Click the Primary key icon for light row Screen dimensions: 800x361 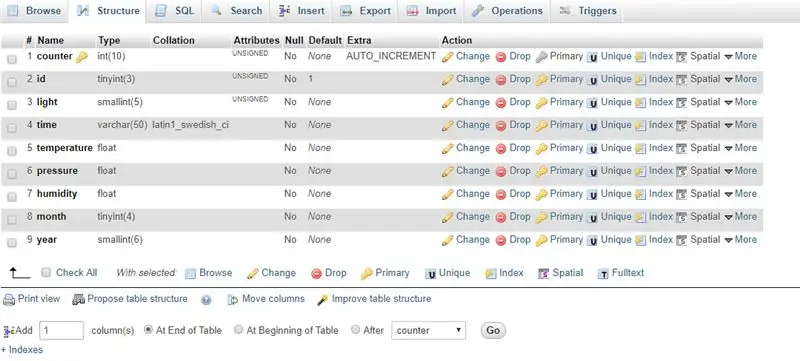click(x=541, y=102)
